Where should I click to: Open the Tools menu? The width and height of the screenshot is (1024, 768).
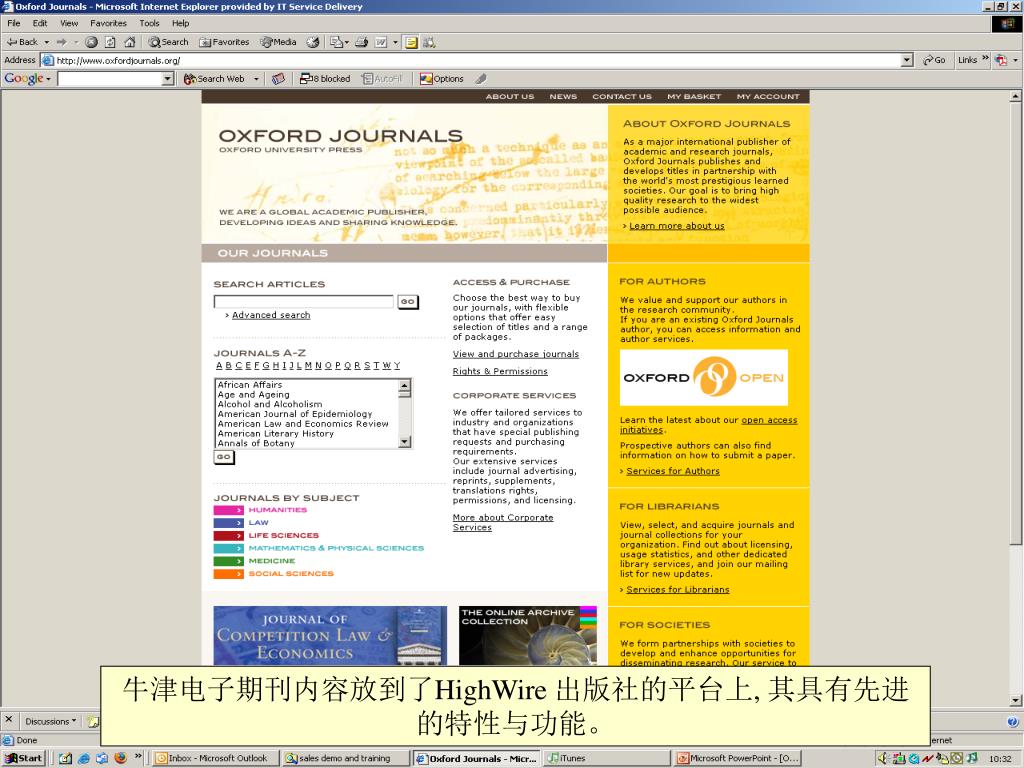pos(149,24)
